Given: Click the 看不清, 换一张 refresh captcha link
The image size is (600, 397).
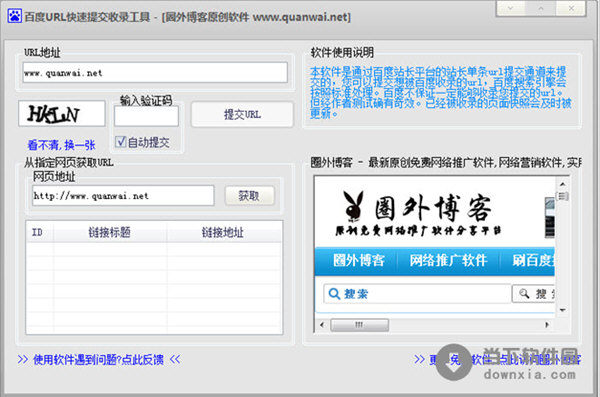Looking at the screenshot, I should pos(61,145).
